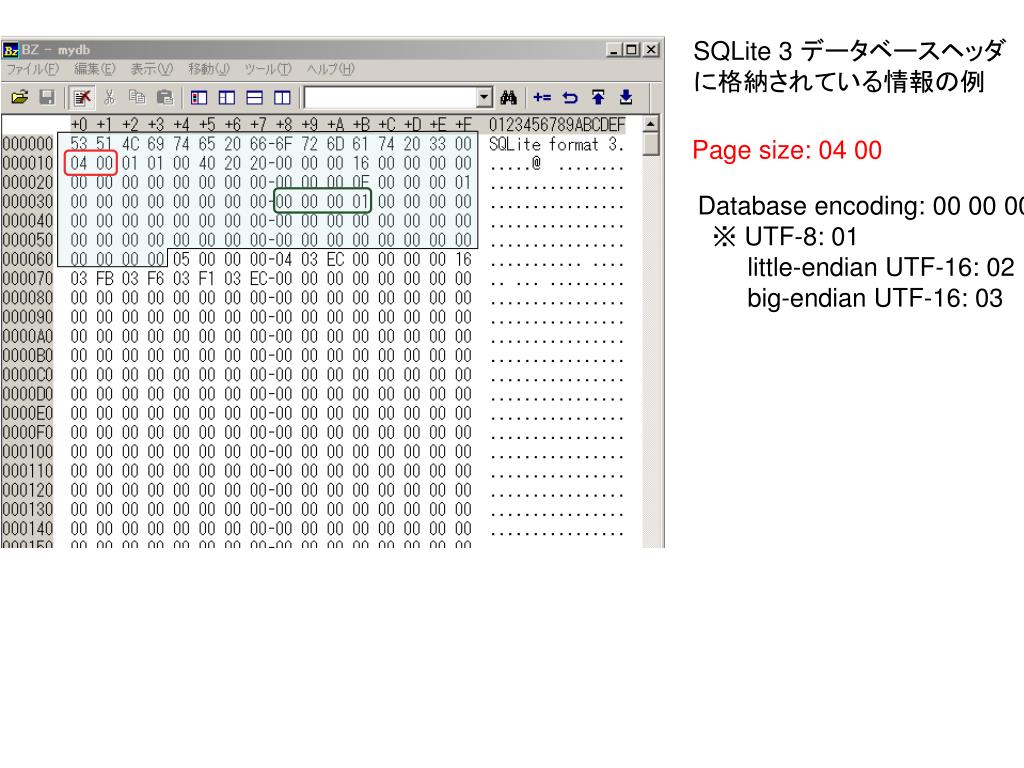
Task: Click the Save floppy disk icon
Action: click(x=47, y=97)
